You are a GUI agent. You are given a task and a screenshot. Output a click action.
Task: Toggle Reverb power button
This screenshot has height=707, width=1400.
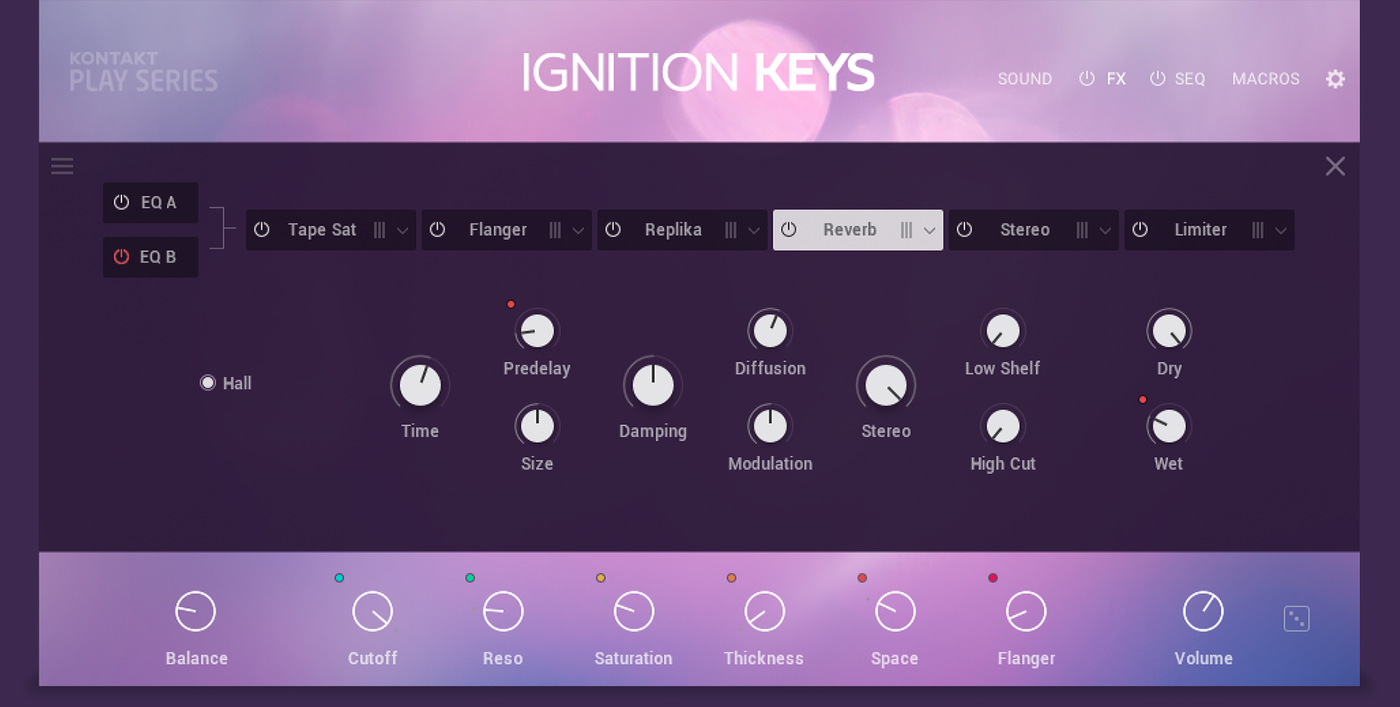(788, 230)
